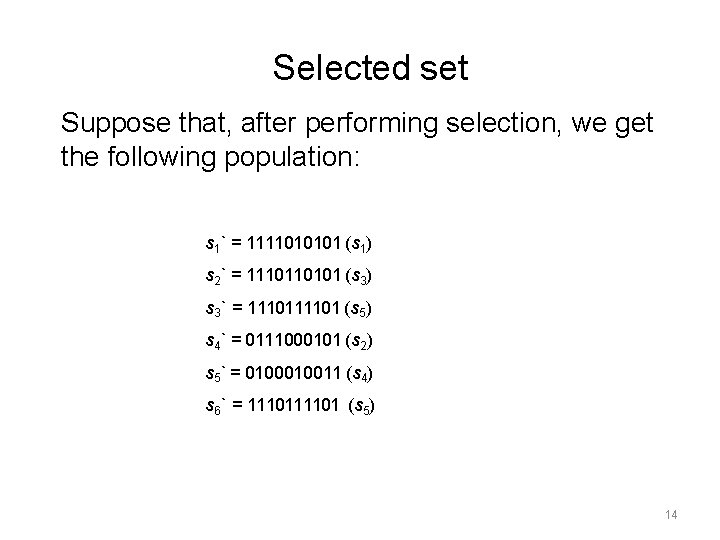This screenshot has height=540, width=720.
Task: Select the line s2` = 1110110101
Action: click(288, 276)
